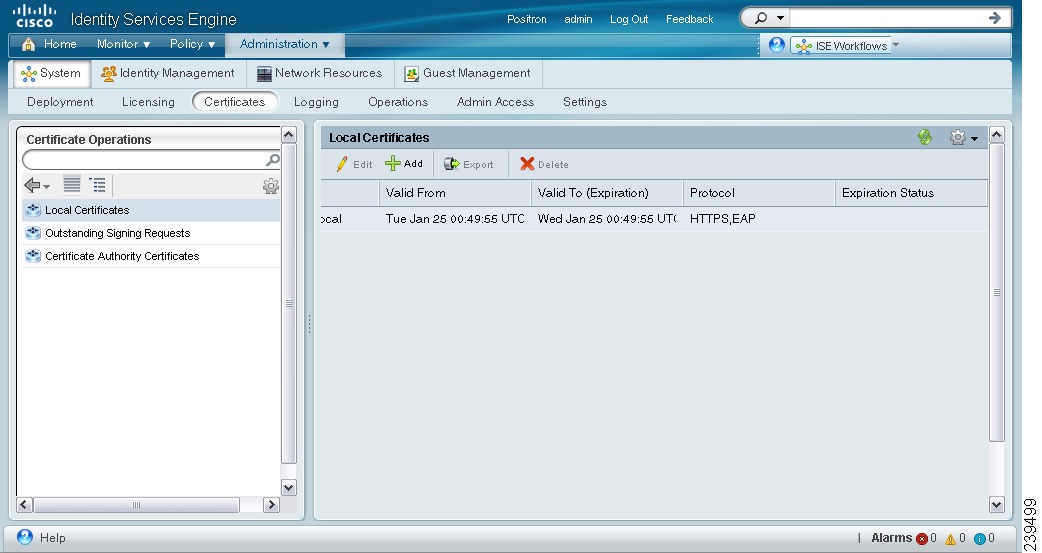Switch to list view icon
Viewport: 1042px width, 553px height.
[72, 184]
